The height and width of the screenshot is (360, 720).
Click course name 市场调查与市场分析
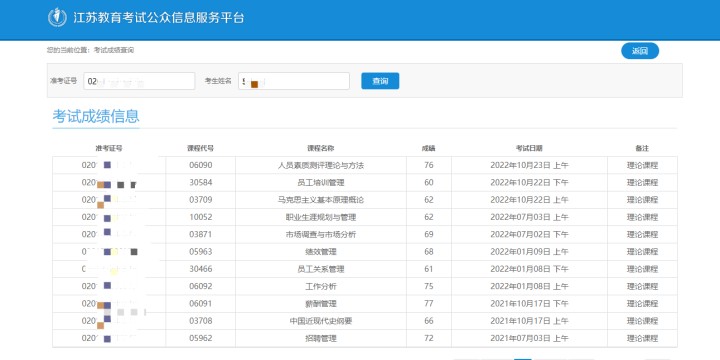coord(321,234)
